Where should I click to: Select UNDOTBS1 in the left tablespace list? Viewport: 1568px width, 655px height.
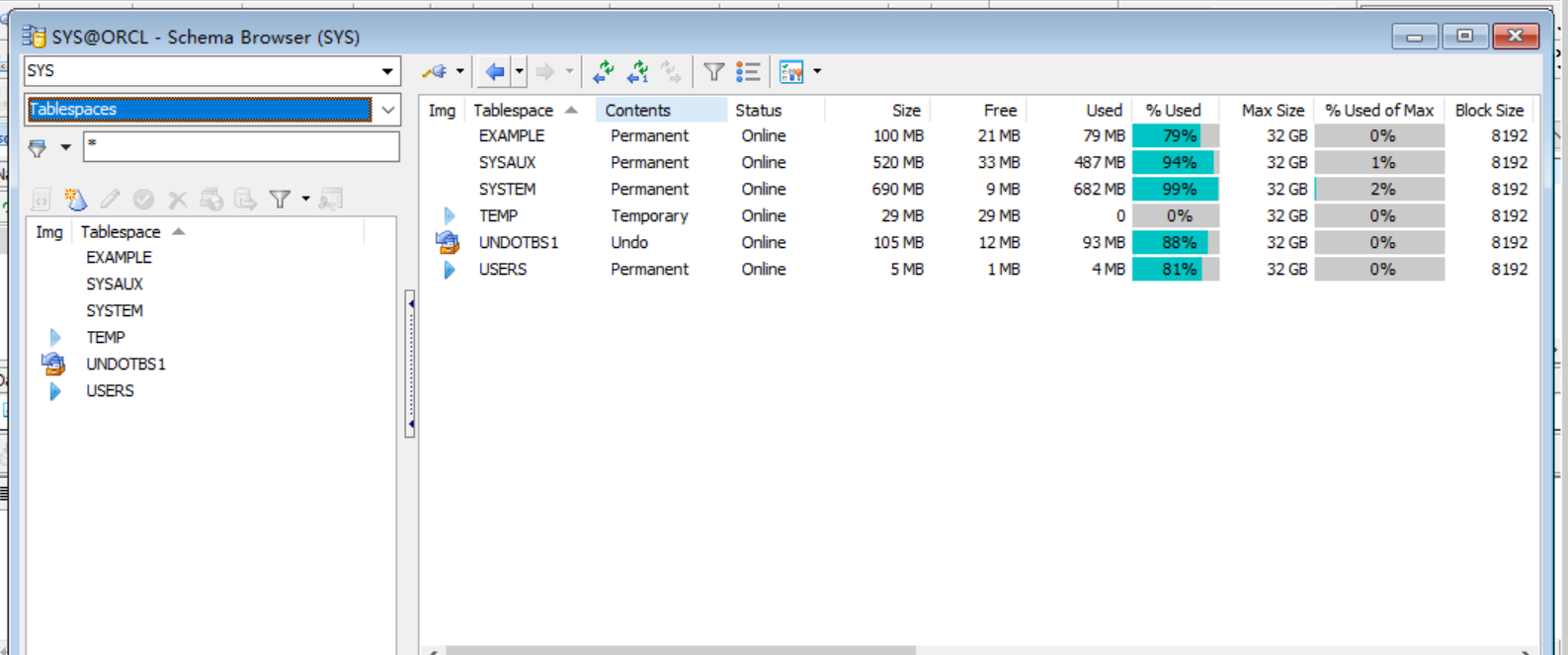coord(125,365)
